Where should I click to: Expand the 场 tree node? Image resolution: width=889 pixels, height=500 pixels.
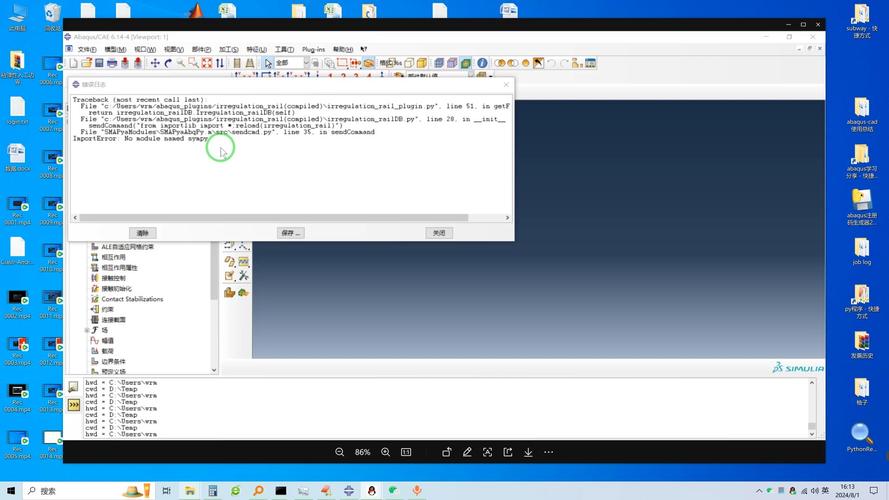click(87, 330)
